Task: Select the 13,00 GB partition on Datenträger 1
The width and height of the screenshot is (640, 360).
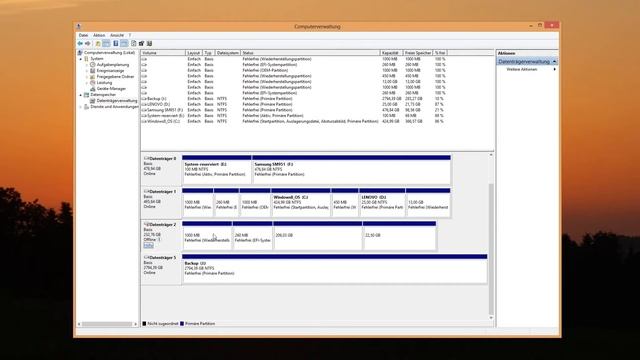Action: tap(429, 203)
